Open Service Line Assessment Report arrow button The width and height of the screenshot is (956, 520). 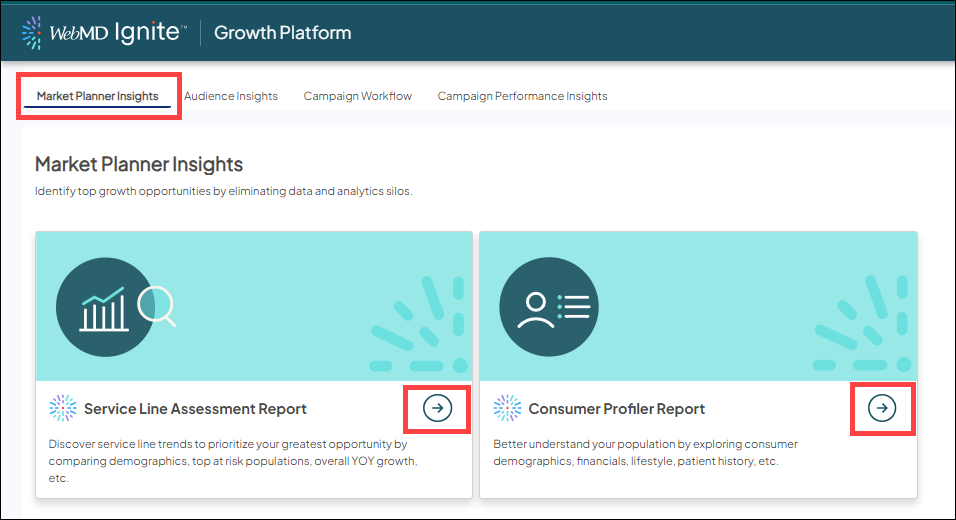pos(437,408)
